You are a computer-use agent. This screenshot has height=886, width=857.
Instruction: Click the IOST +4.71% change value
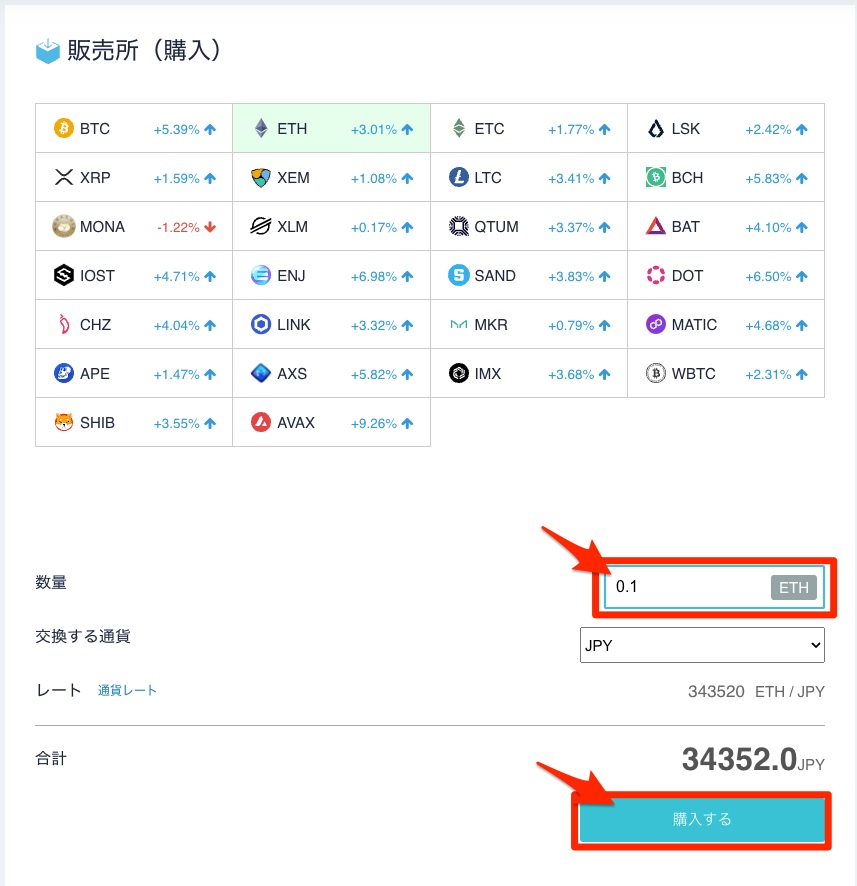[176, 276]
